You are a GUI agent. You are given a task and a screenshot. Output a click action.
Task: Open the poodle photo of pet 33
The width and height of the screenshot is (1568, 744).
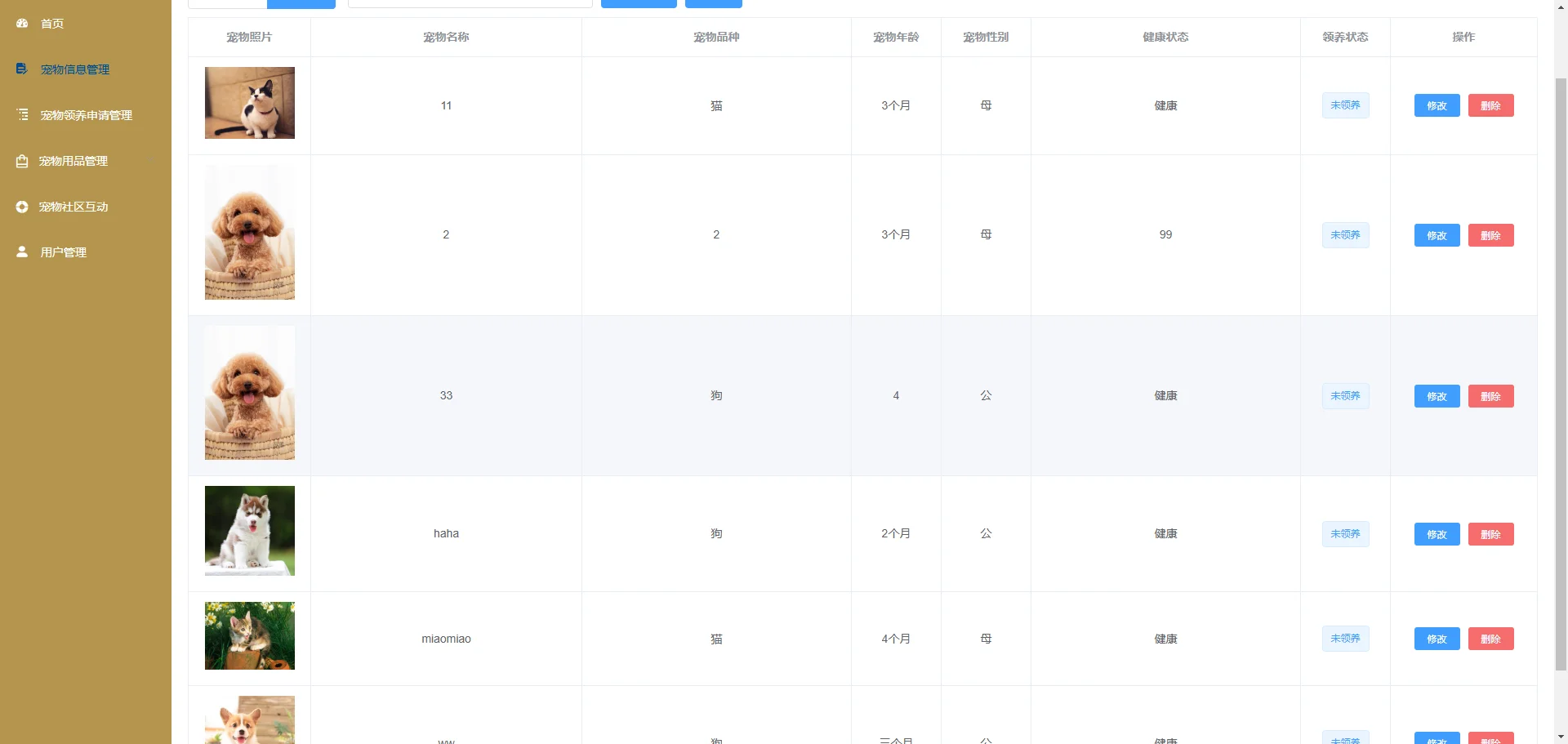pos(250,393)
